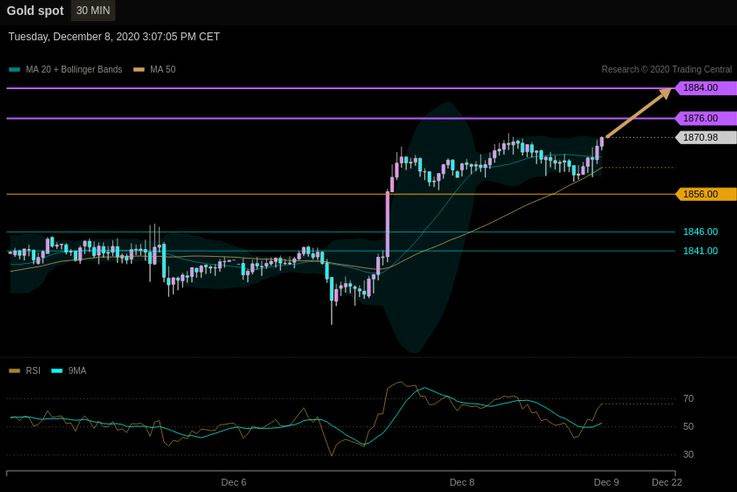Image resolution: width=737 pixels, height=492 pixels.
Task: Click the RSI legend label
Action: [33, 371]
